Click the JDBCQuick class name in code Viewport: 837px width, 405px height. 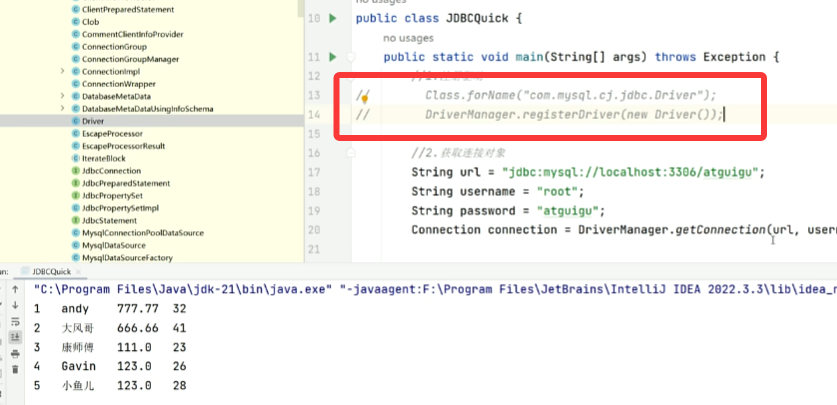pos(478,19)
